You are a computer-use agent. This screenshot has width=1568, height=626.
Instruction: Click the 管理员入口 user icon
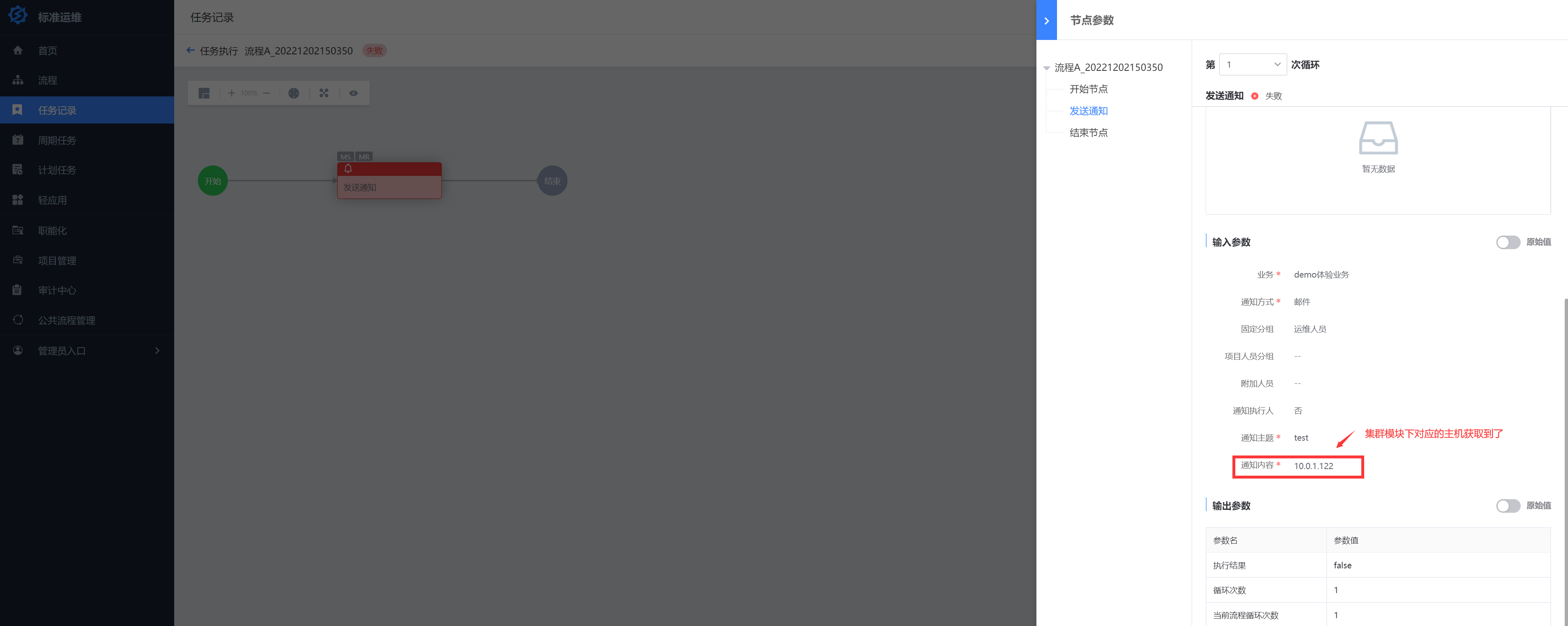18,350
